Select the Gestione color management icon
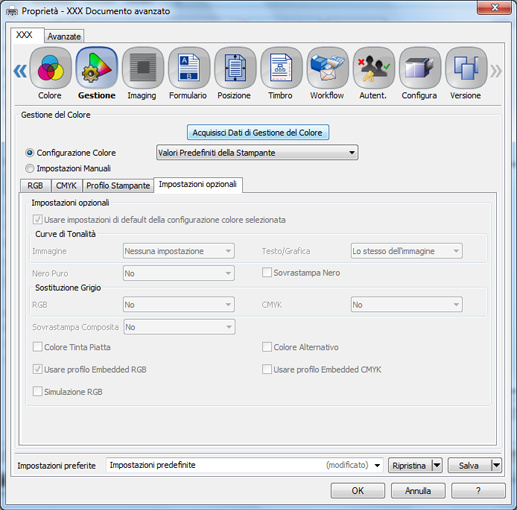The height and width of the screenshot is (510, 517). 97,68
